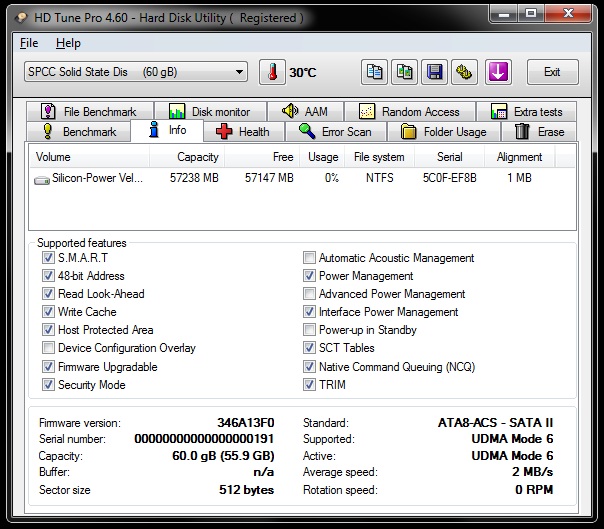The height and width of the screenshot is (529, 604).
Task: Open the File menu
Action: [x=29, y=43]
